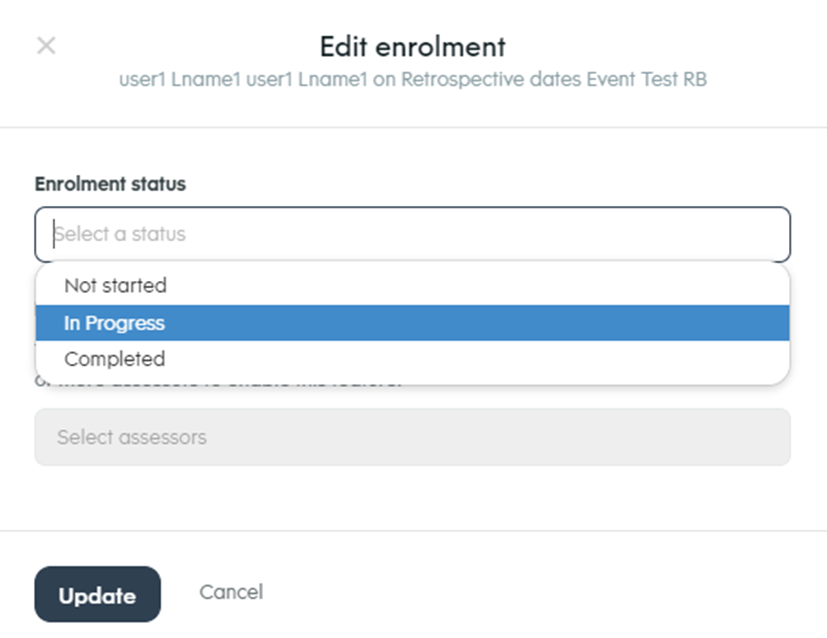Close the Edit enrolment dialog with X

[x=46, y=46]
